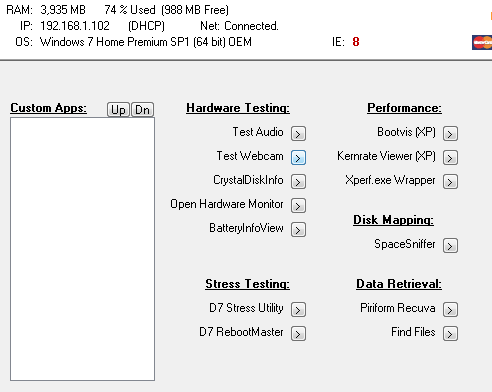Click the Windows 7 Home Premium OS text
The width and height of the screenshot is (492, 392).
point(146,42)
